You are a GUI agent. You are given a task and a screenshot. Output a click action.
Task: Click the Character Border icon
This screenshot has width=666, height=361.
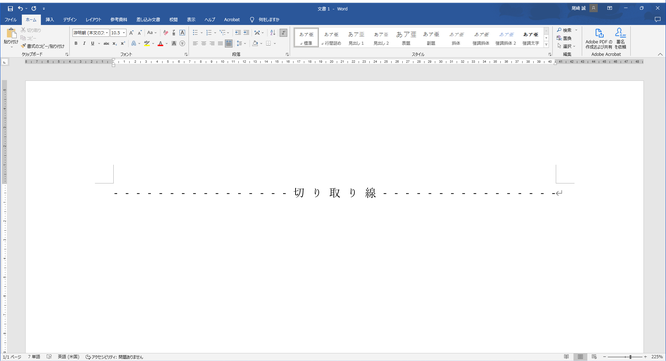point(182,33)
